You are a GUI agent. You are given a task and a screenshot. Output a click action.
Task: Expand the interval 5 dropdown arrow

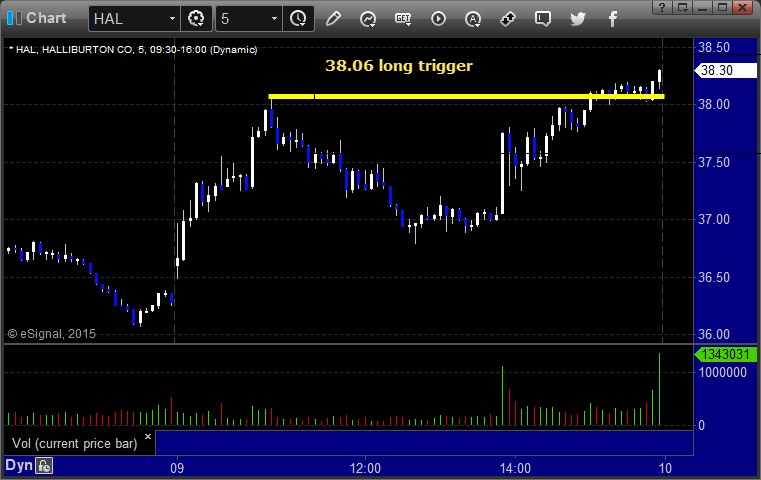click(274, 19)
